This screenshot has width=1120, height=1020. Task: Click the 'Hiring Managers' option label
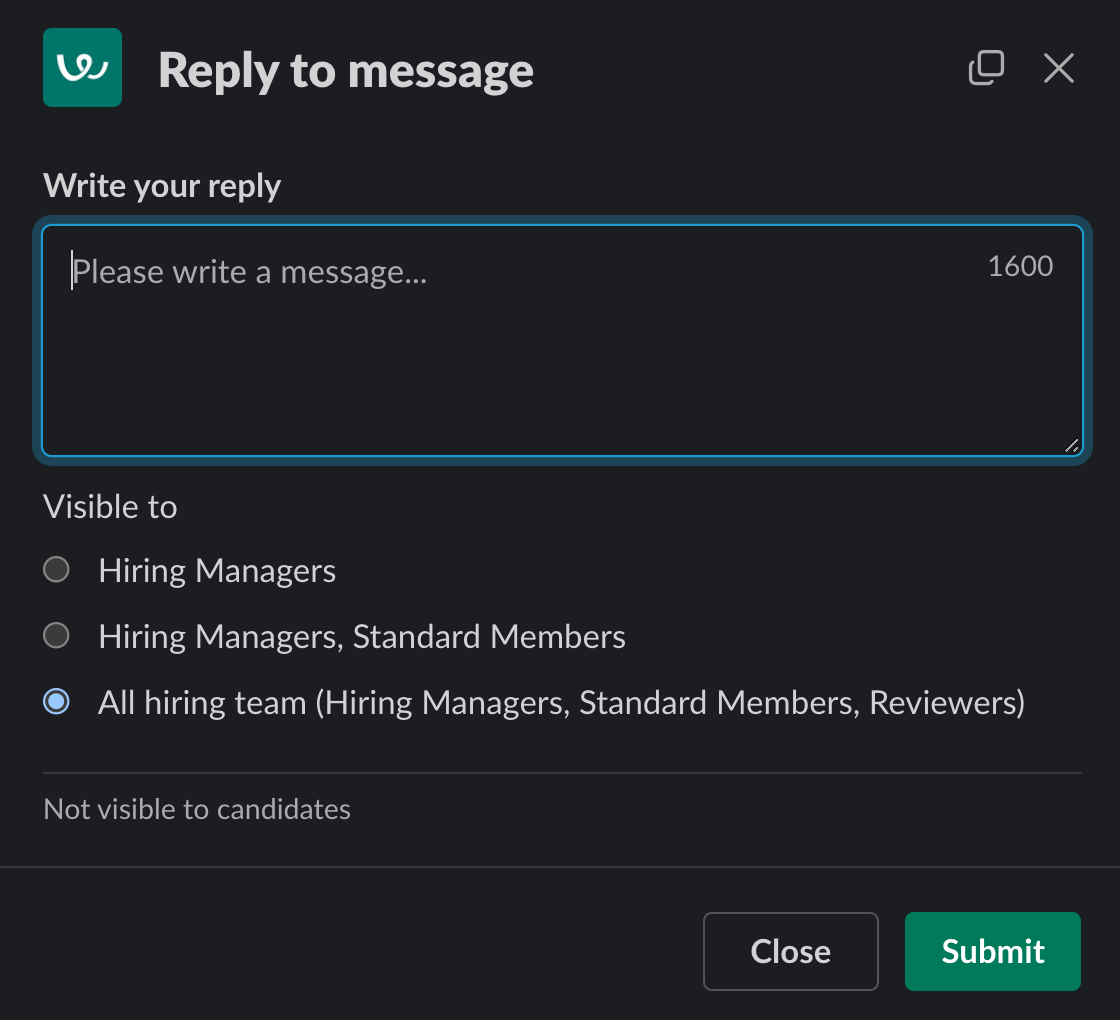(217, 571)
